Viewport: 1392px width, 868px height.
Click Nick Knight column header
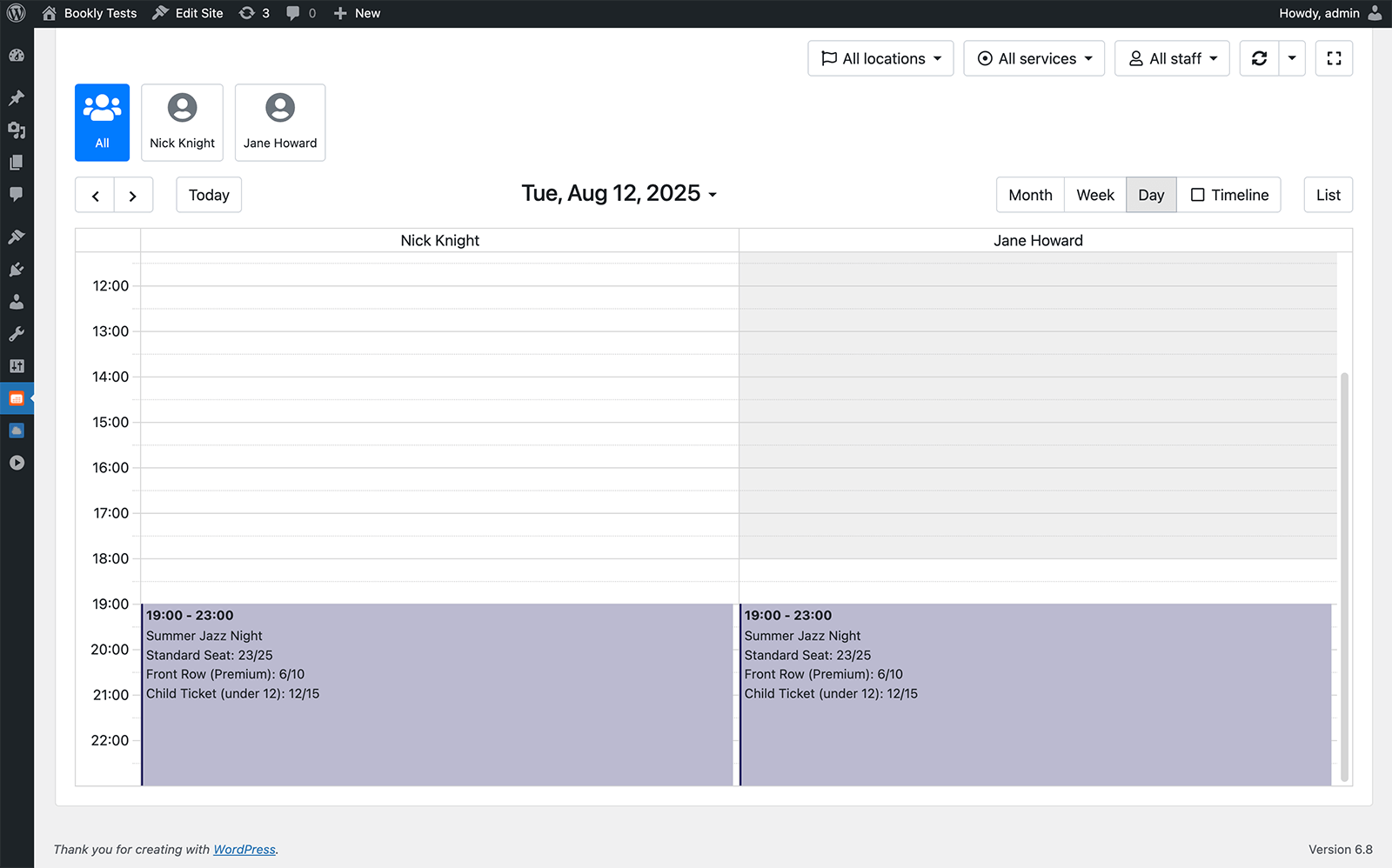439,241
